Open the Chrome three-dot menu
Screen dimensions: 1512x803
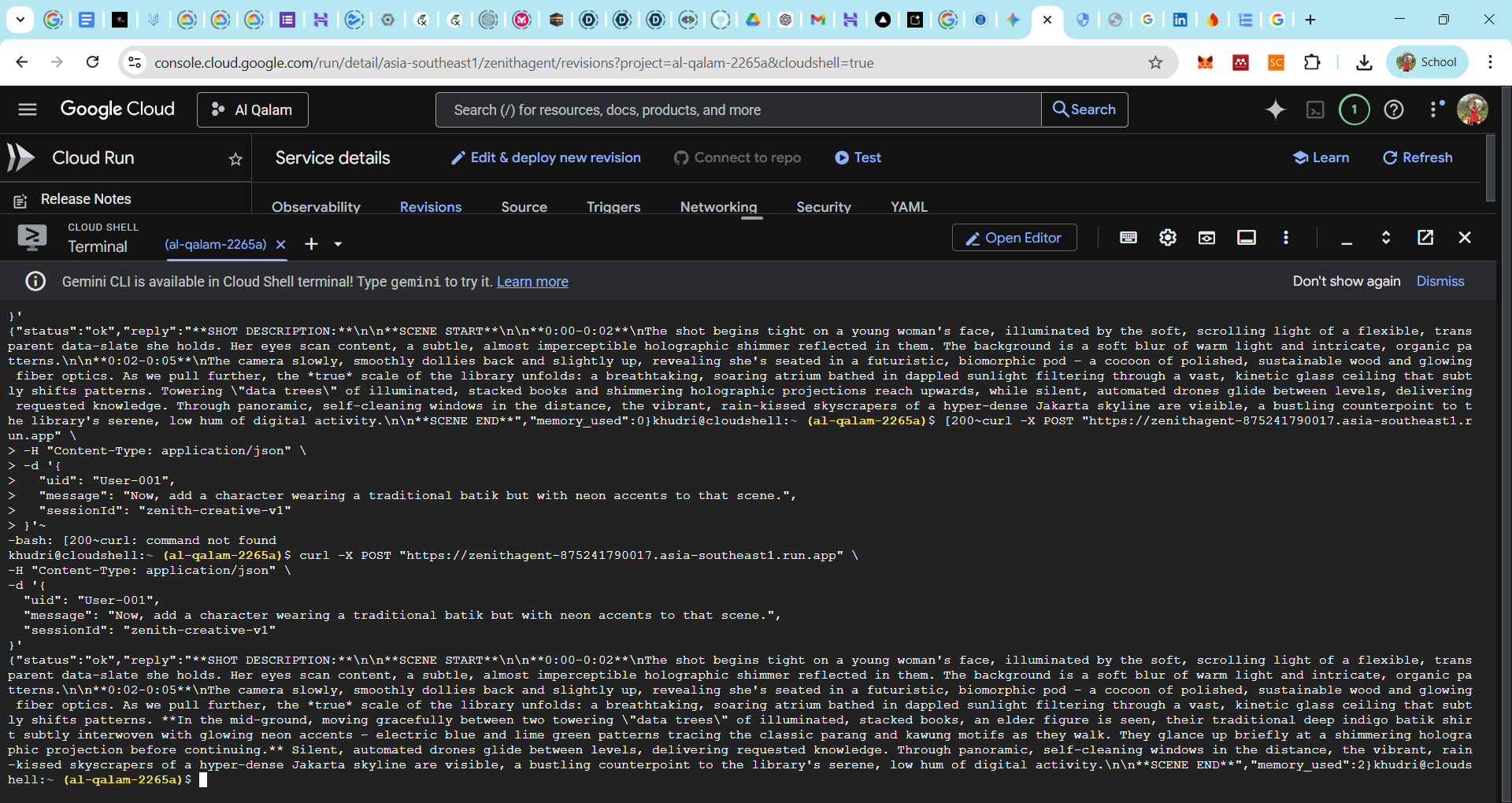click(x=1490, y=62)
